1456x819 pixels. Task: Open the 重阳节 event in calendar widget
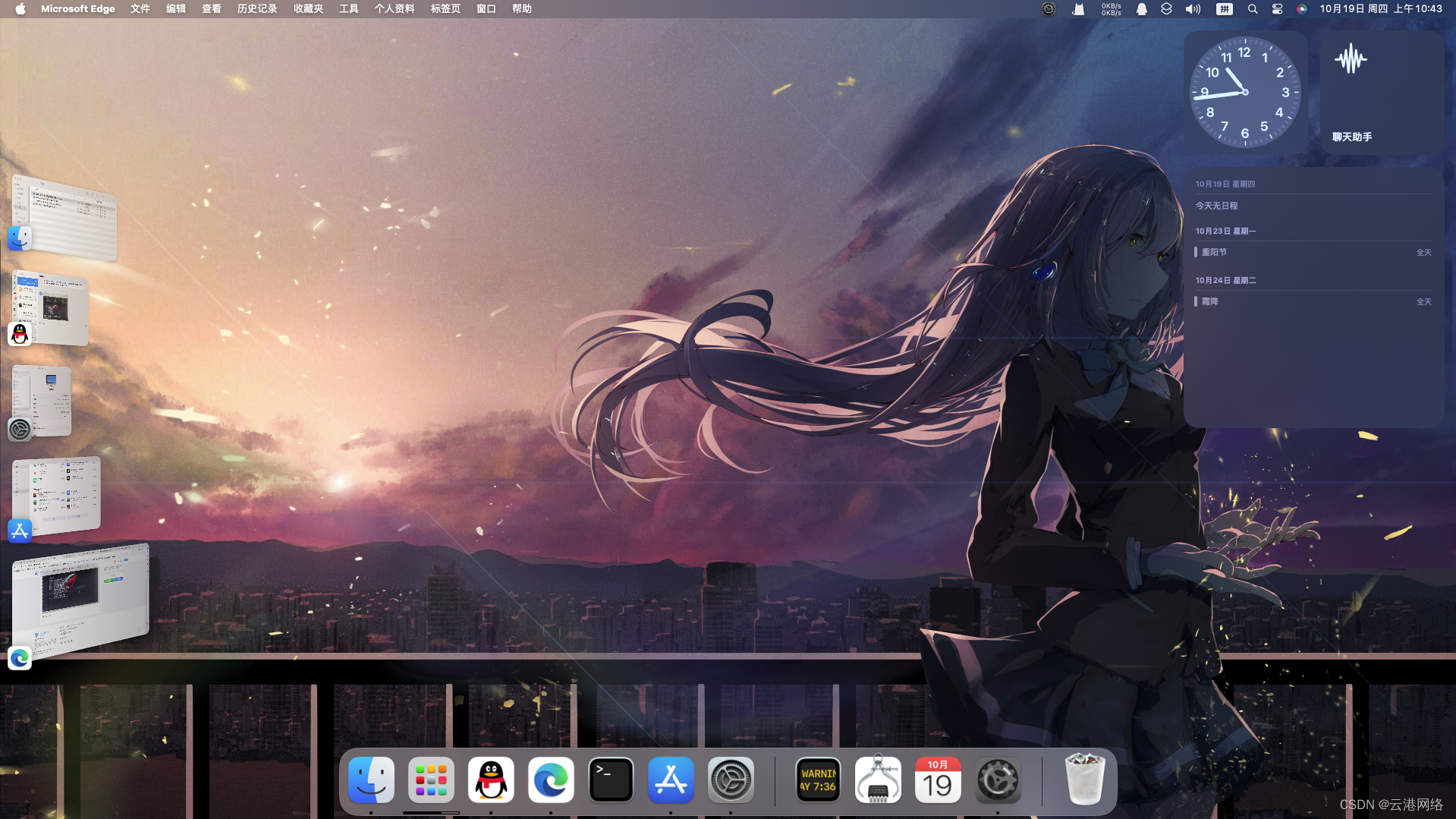pyautogui.click(x=1313, y=252)
